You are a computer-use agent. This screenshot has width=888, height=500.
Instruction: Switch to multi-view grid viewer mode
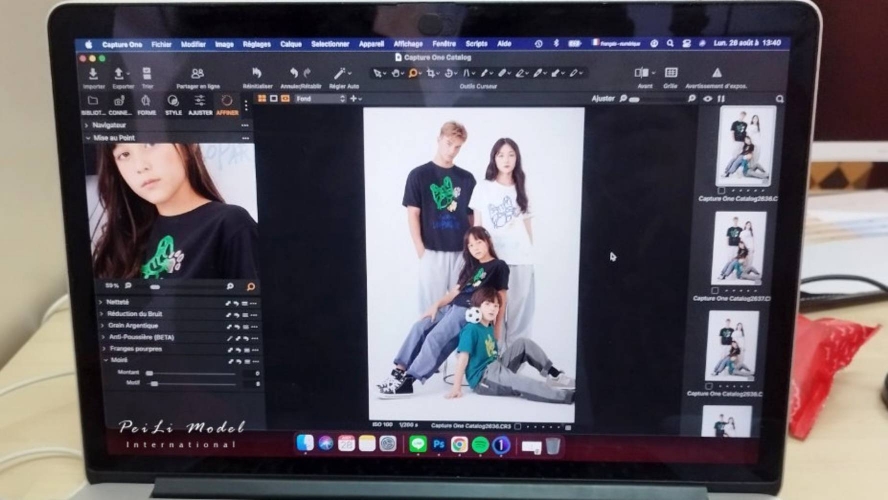click(x=262, y=99)
